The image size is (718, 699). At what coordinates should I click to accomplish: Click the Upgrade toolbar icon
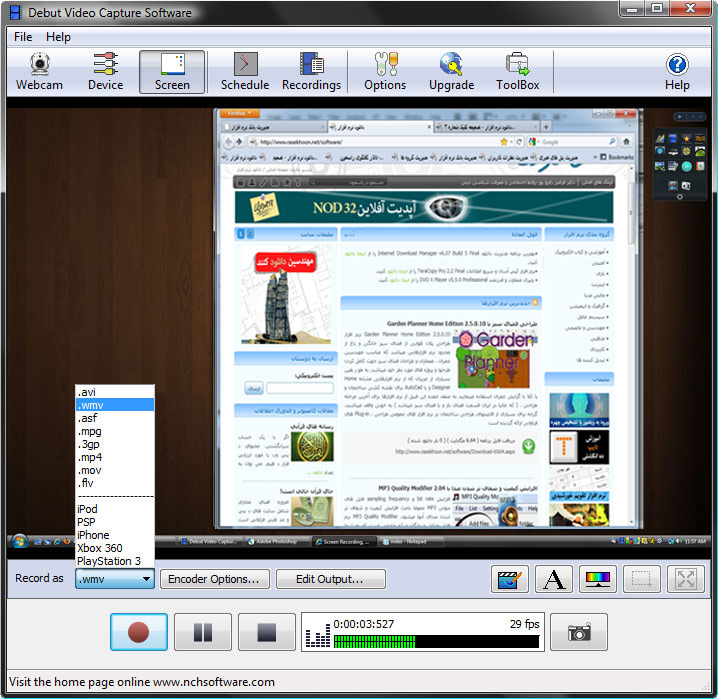[x=451, y=72]
